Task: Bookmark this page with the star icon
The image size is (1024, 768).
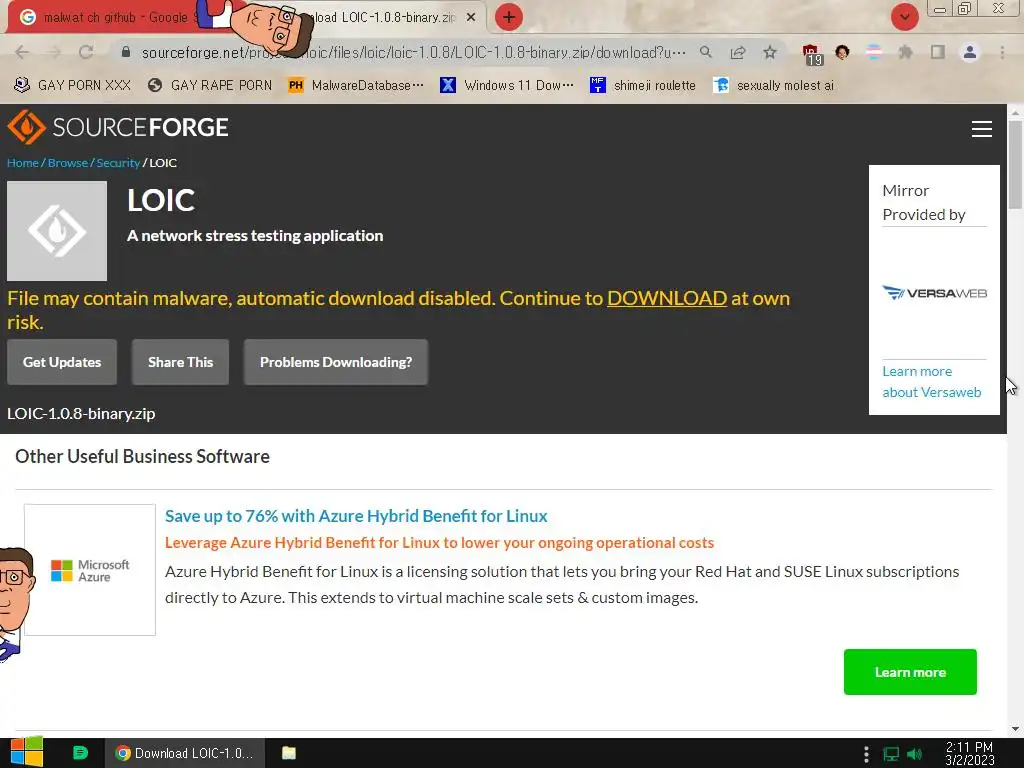Action: click(x=770, y=52)
